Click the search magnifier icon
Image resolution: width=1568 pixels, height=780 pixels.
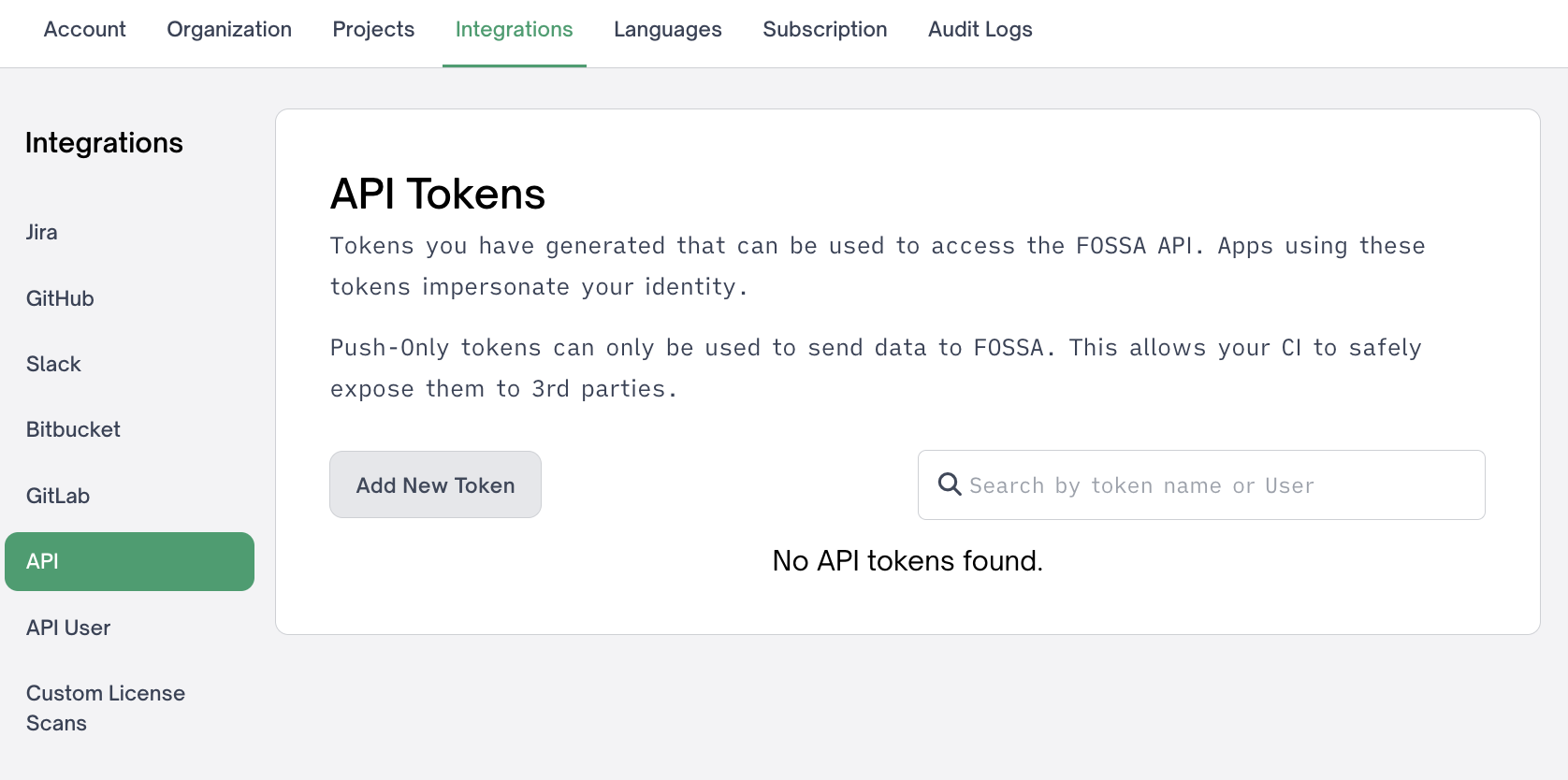click(x=950, y=484)
